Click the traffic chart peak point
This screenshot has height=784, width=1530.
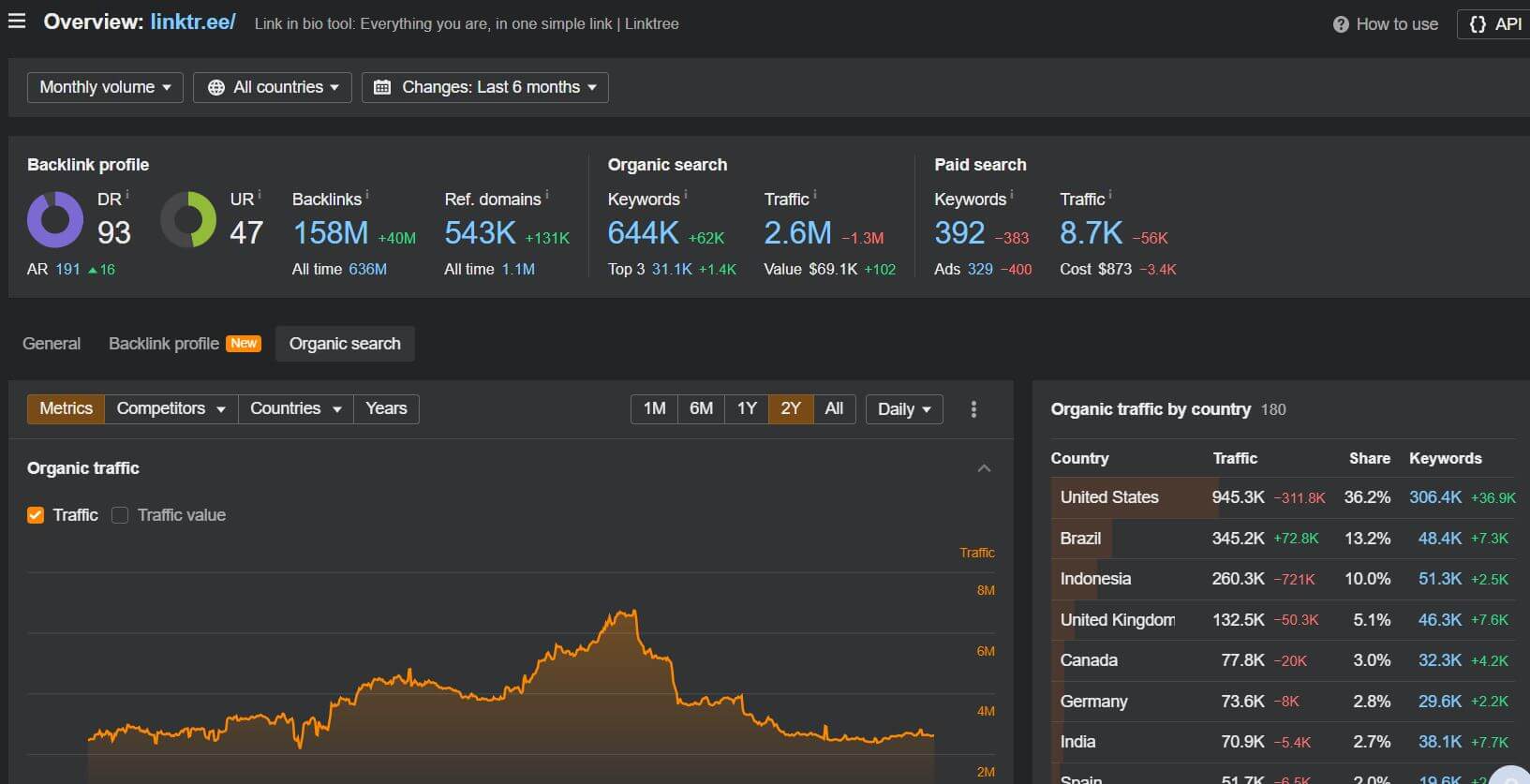[634, 612]
